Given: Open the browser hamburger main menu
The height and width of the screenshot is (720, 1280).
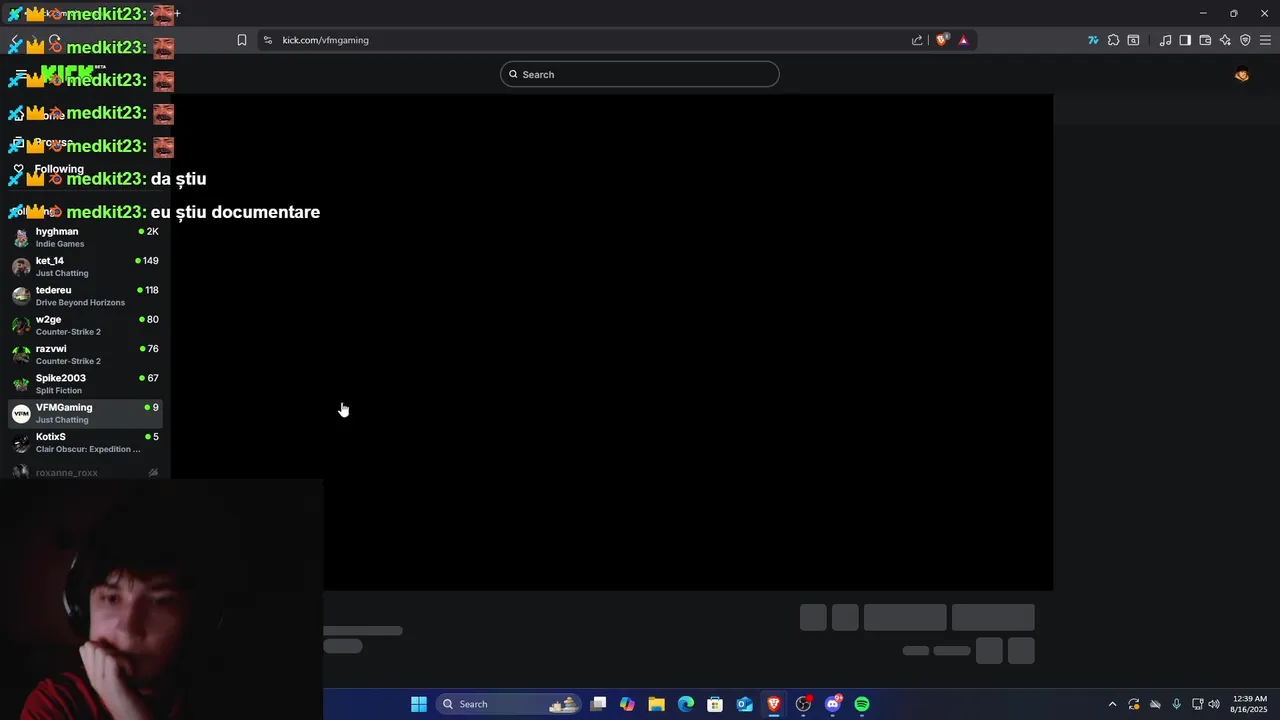Looking at the screenshot, I should 1265,40.
